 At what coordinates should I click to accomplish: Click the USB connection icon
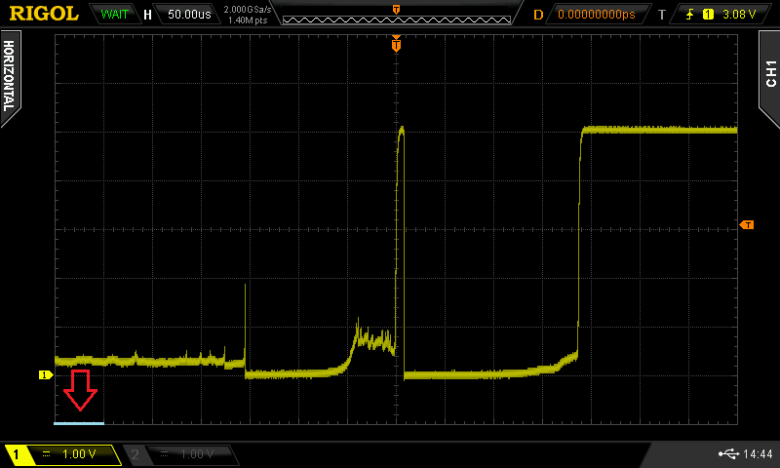725,455
